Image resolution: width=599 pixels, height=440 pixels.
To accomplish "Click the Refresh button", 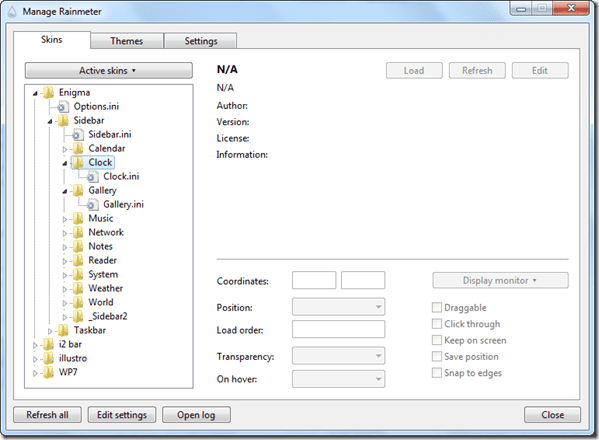I will point(477,71).
